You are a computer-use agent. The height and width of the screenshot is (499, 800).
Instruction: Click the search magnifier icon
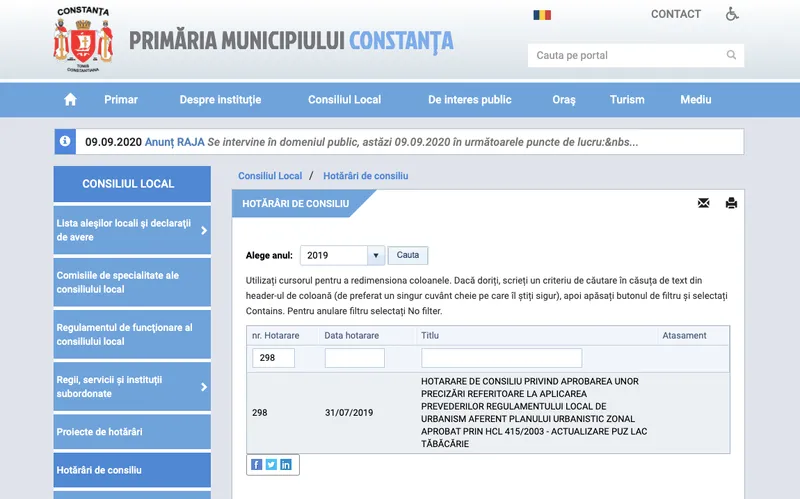[732, 55]
